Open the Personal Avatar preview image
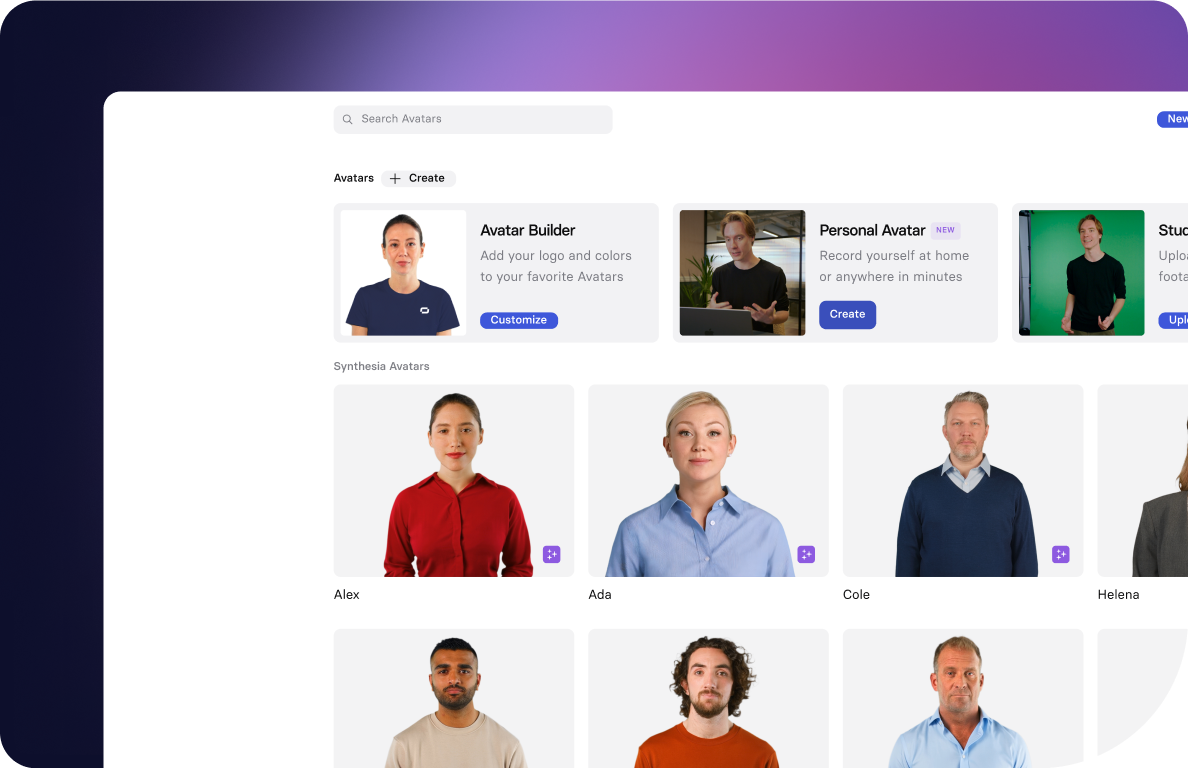The height and width of the screenshot is (769, 1188). (x=742, y=273)
